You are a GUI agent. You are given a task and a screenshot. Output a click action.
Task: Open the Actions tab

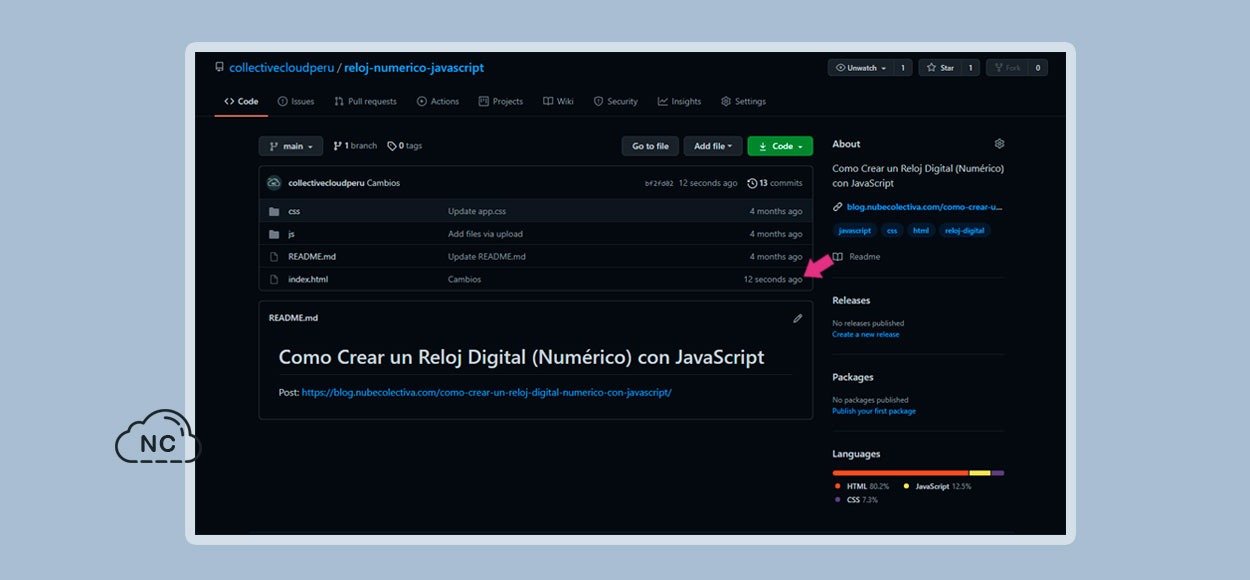point(438,101)
